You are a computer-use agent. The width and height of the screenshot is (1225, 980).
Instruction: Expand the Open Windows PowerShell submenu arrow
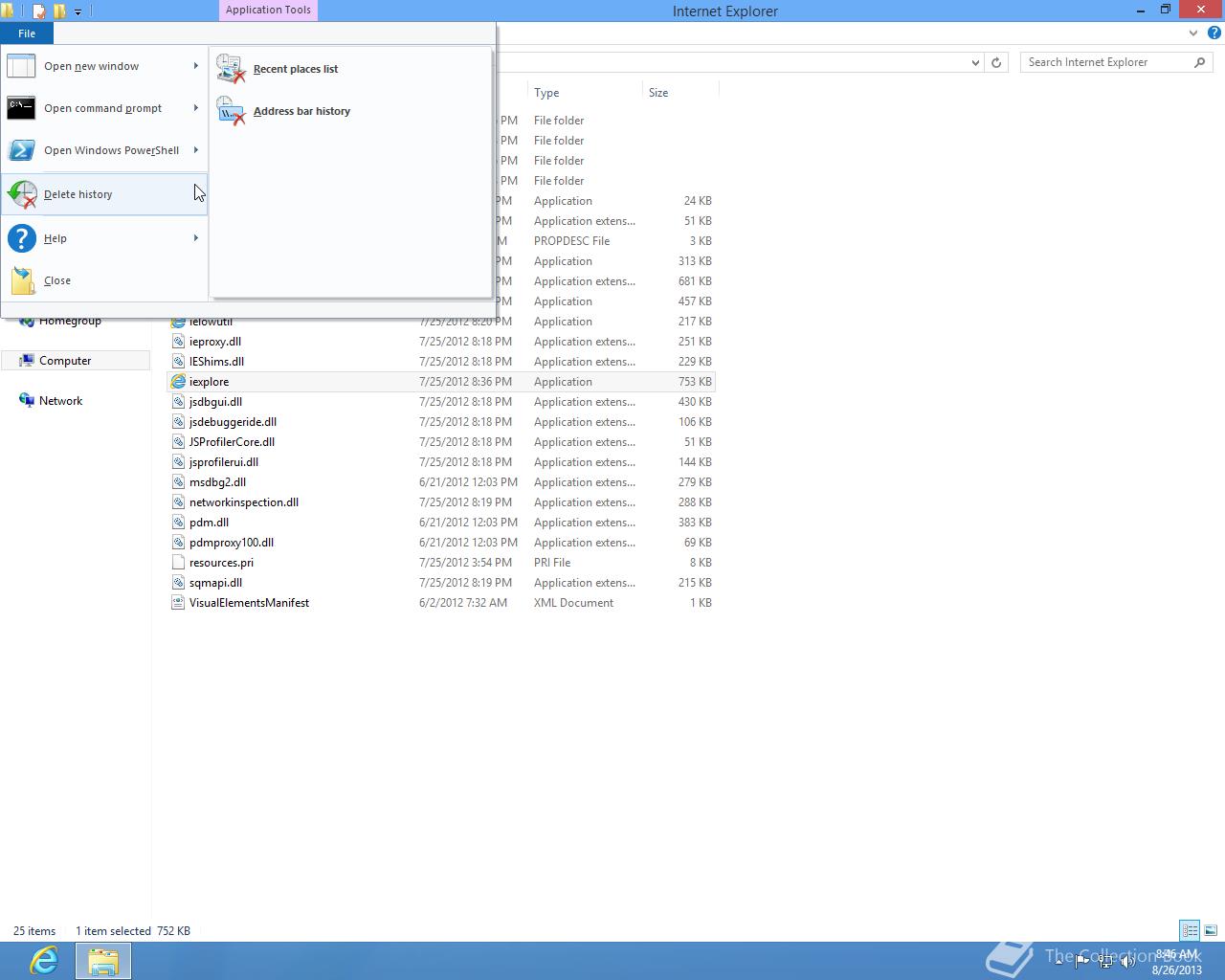pos(195,150)
